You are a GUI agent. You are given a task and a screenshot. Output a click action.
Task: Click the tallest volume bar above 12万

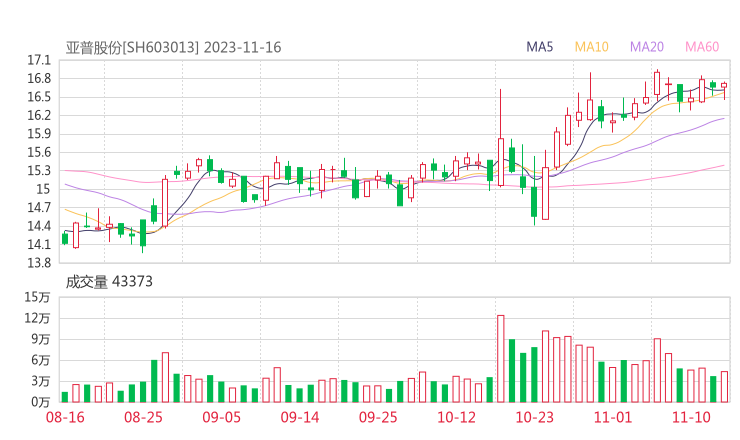(501, 359)
